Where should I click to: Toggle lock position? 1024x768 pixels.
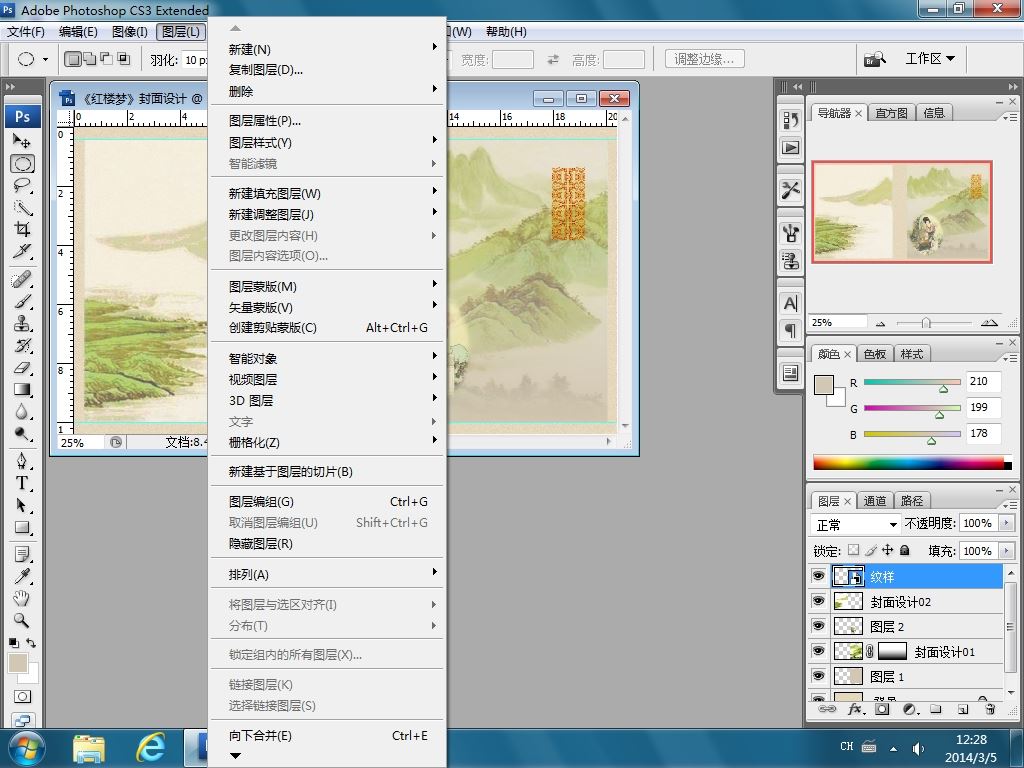click(x=888, y=551)
